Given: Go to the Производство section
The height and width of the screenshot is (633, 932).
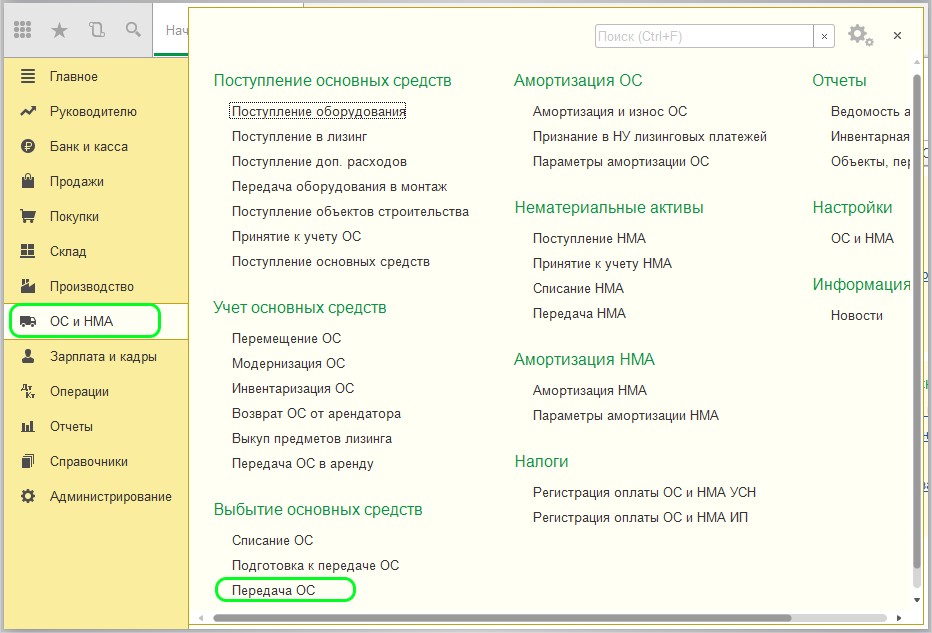Looking at the screenshot, I should coord(91,286).
